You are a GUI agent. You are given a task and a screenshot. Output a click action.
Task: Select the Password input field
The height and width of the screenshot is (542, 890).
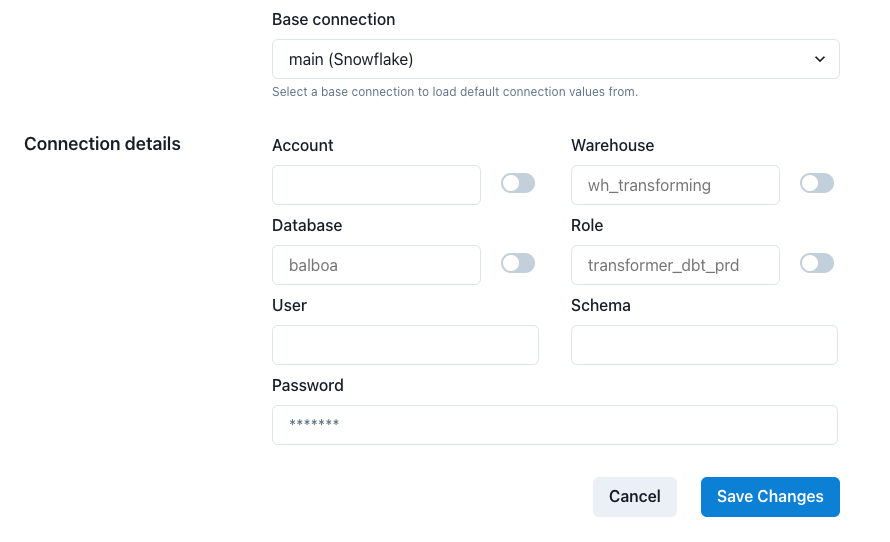[555, 425]
